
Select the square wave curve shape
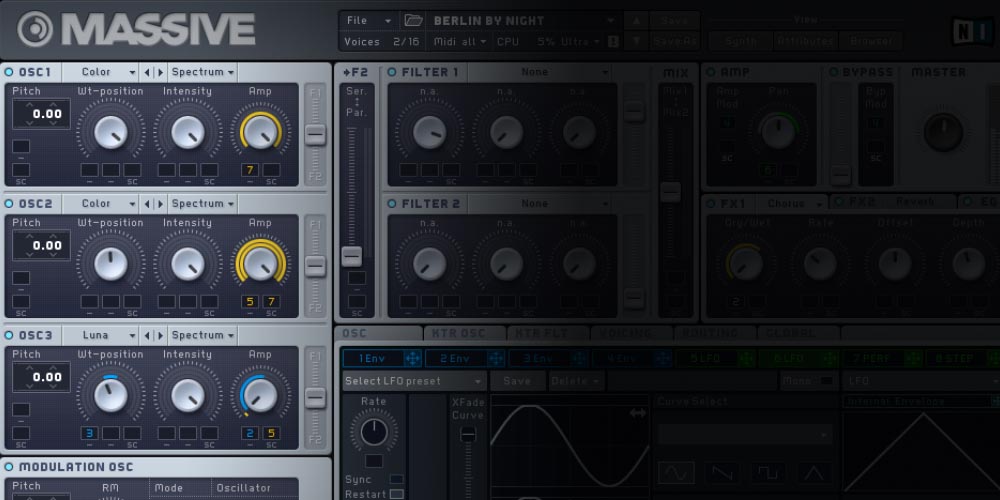click(768, 473)
